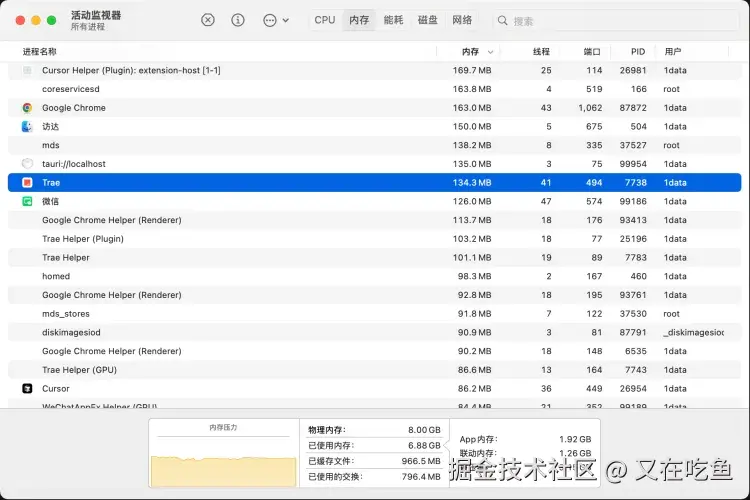750x500 pixels.
Task: Select the mds_stores process
Action: 375,314
